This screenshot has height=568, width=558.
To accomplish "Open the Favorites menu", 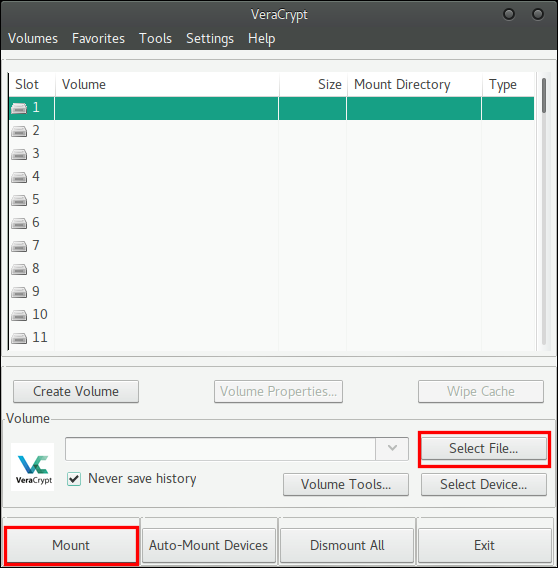I will pyautogui.click(x=98, y=38).
